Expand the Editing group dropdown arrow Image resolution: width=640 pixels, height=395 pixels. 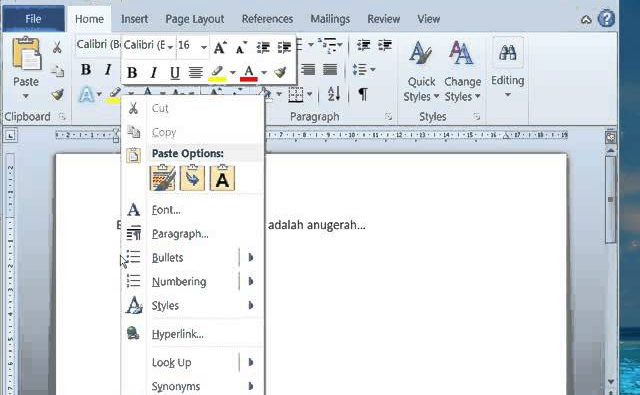pyautogui.click(x=508, y=95)
